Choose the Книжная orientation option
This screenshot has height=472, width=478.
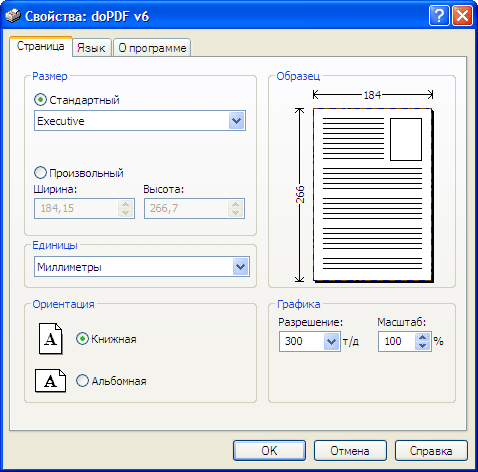coord(82,339)
